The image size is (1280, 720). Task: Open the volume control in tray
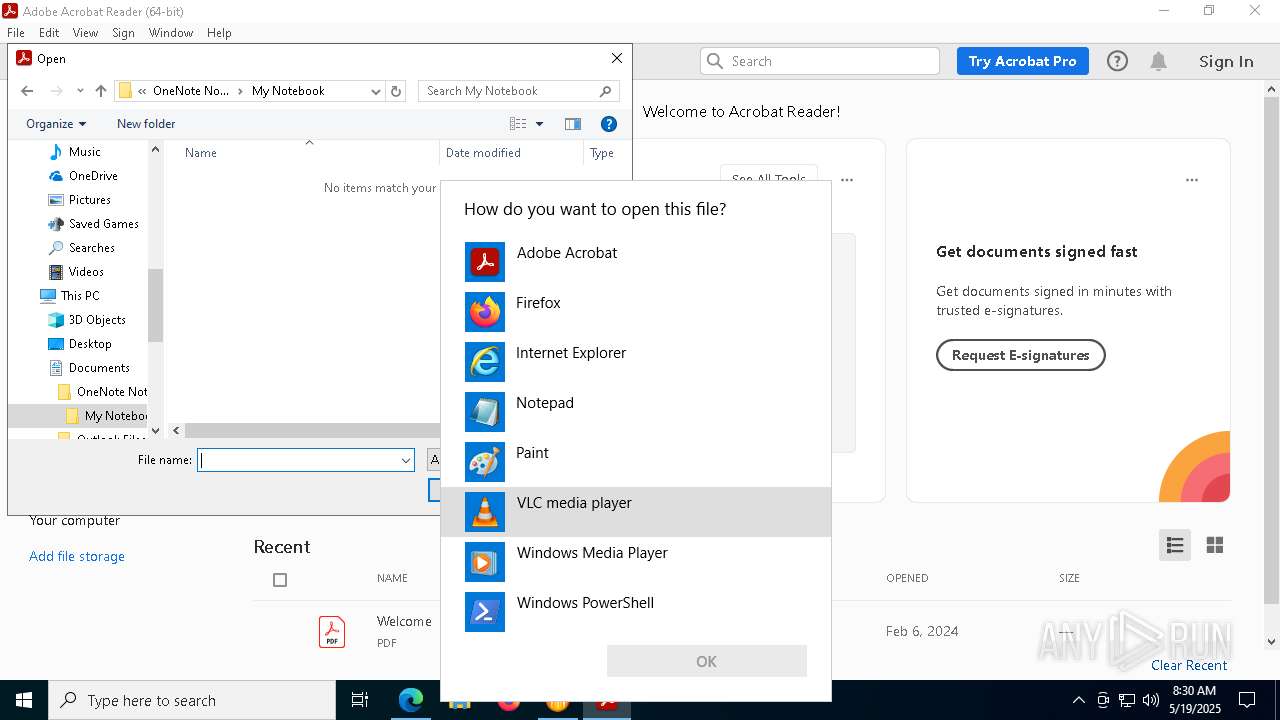click(x=1150, y=700)
